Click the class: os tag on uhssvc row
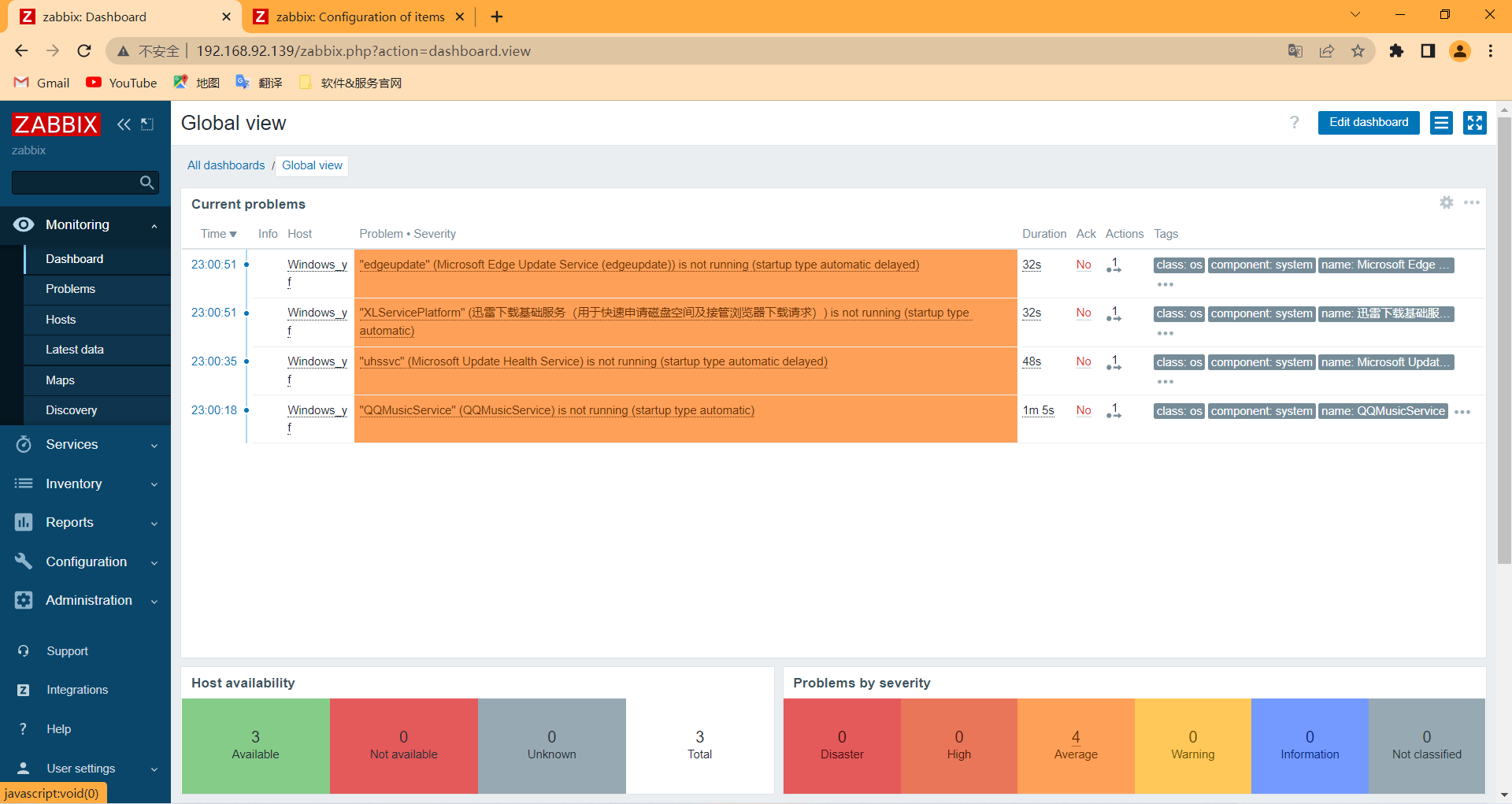Image resolution: width=1512 pixels, height=804 pixels. 1179,362
